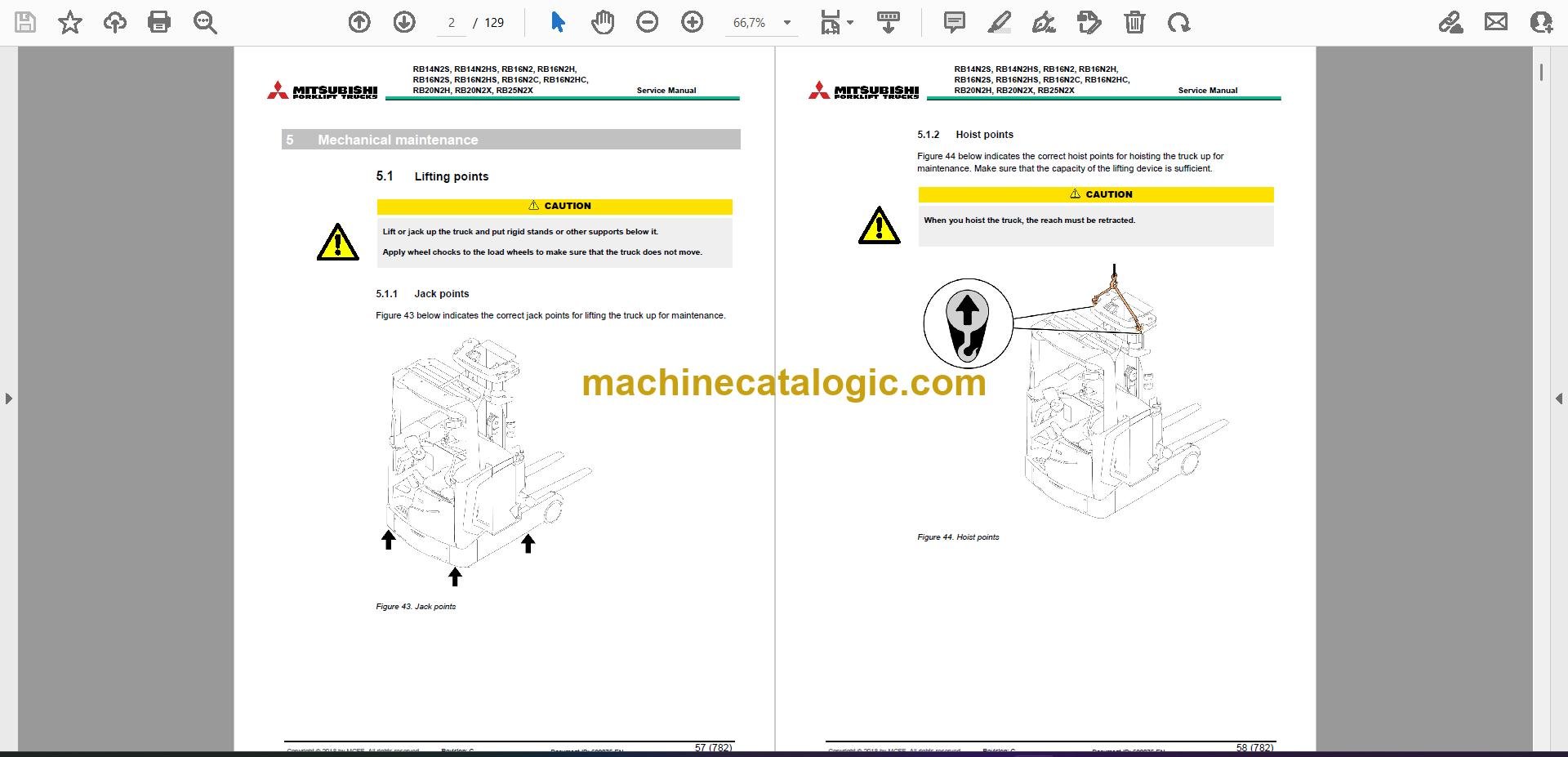Rotate the page view icon
Viewport: 1568px width, 757px height.
coord(1178,22)
